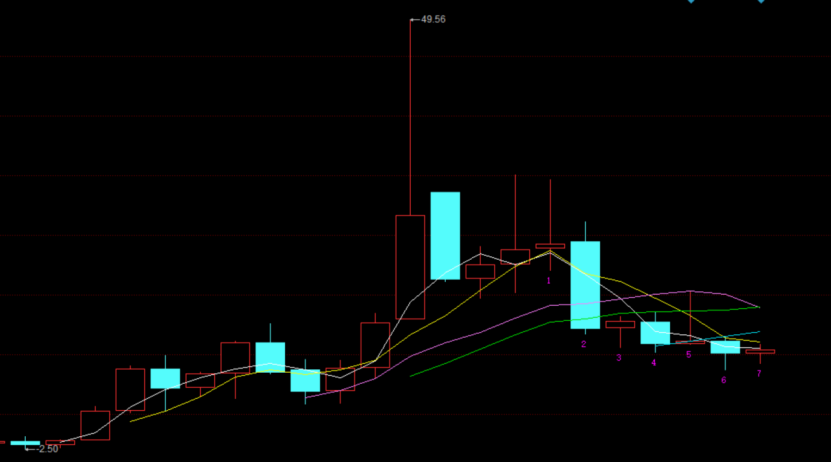831x462 pixels.
Task: Select the magenta count marker 5
Action: click(688, 355)
